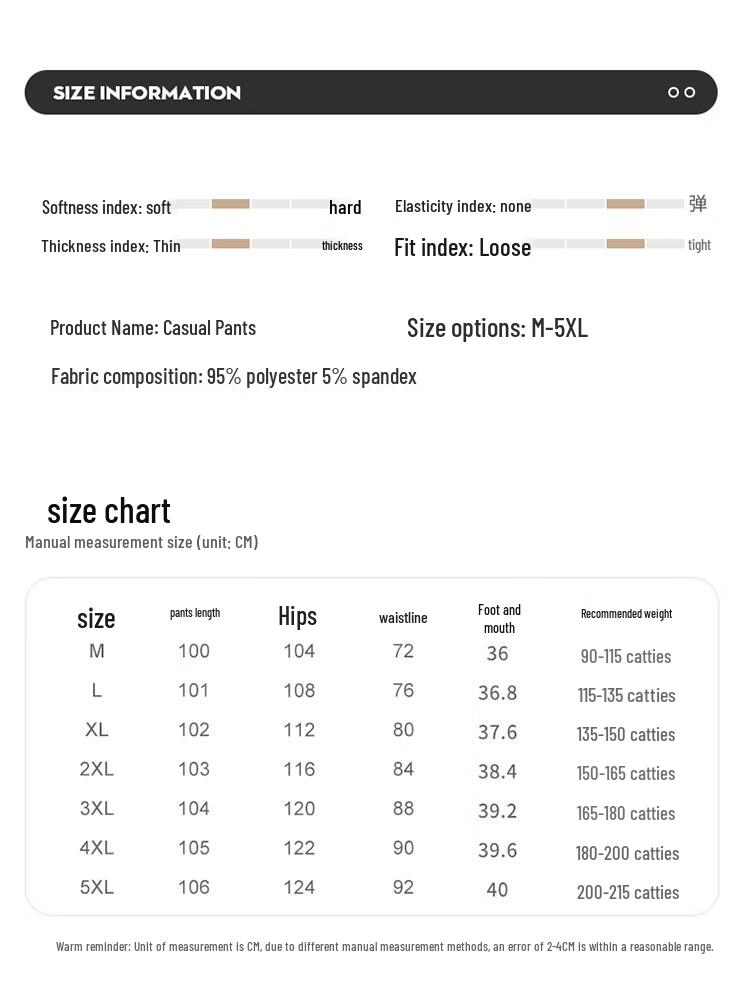Click the Foot and mouth column header
The image size is (750, 1000).
coord(499,618)
